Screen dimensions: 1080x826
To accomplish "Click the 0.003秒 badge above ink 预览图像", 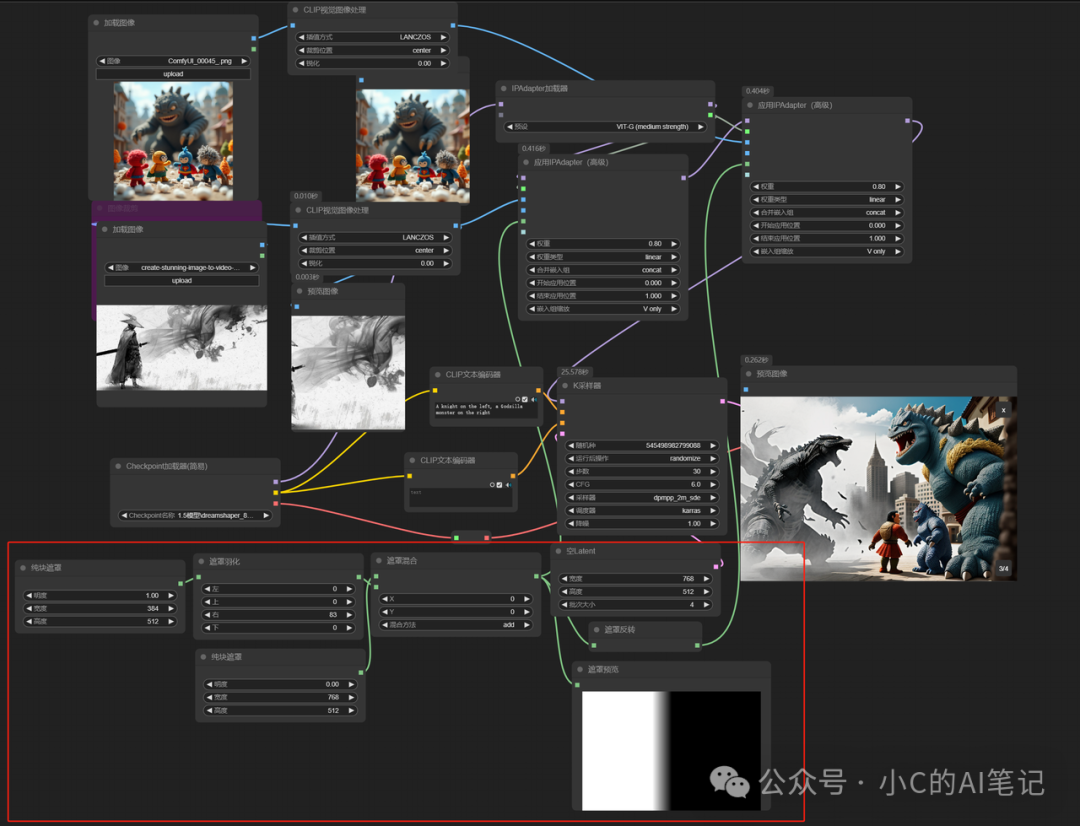I will point(307,277).
